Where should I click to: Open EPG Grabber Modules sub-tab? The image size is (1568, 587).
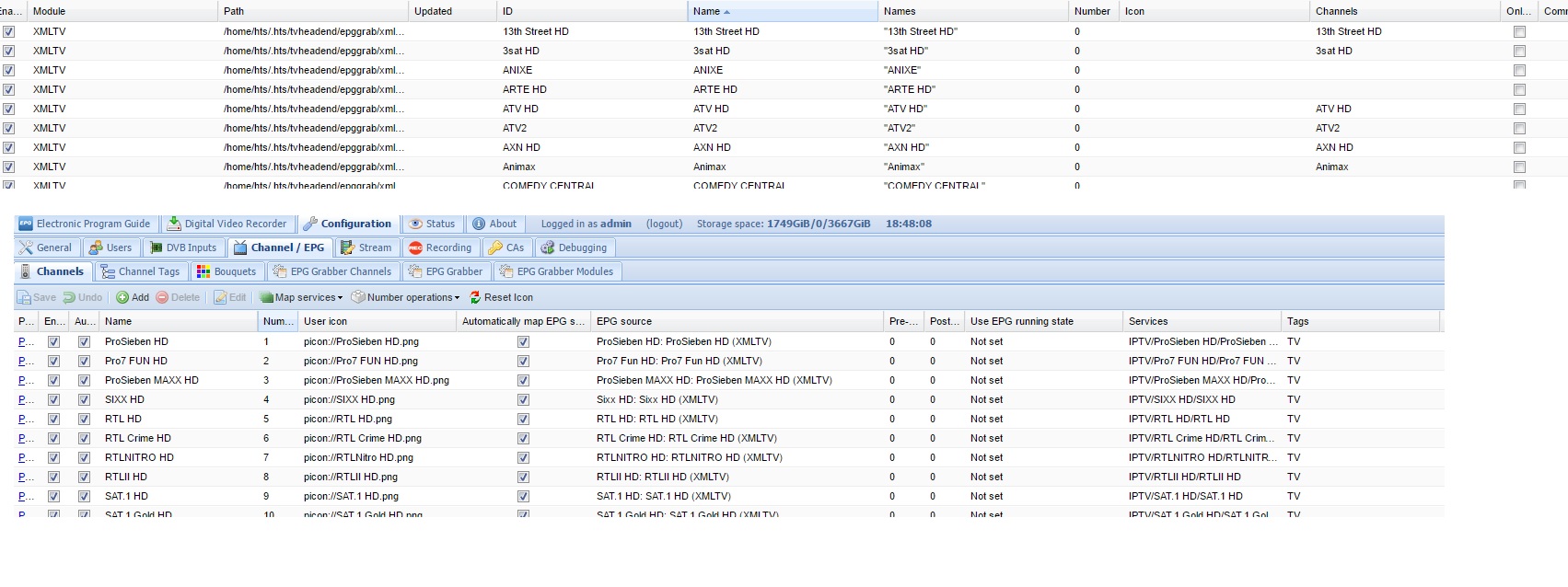pos(558,271)
